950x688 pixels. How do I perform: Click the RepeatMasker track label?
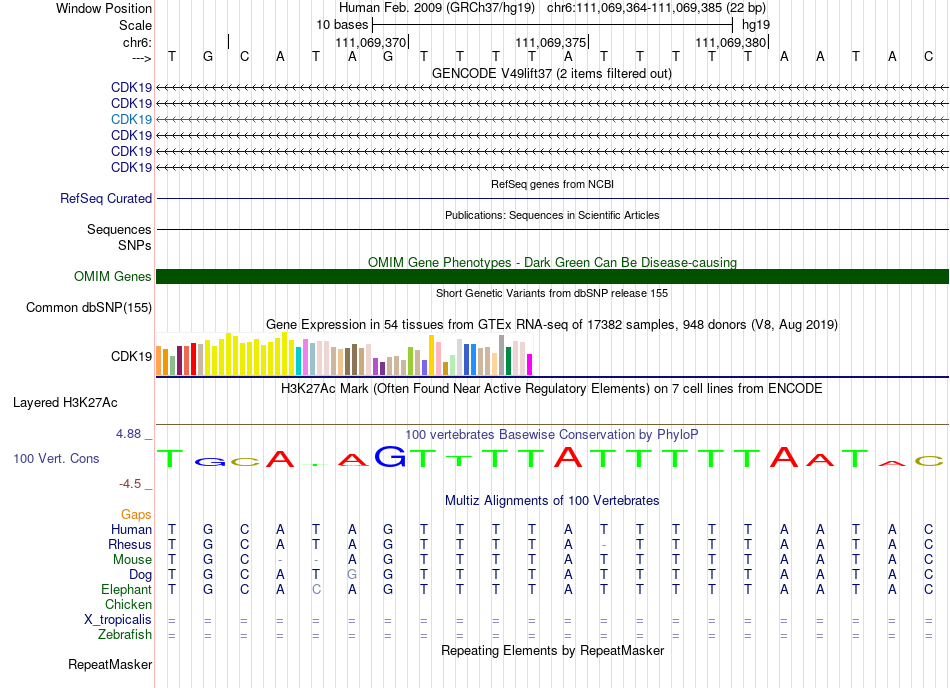[110, 664]
